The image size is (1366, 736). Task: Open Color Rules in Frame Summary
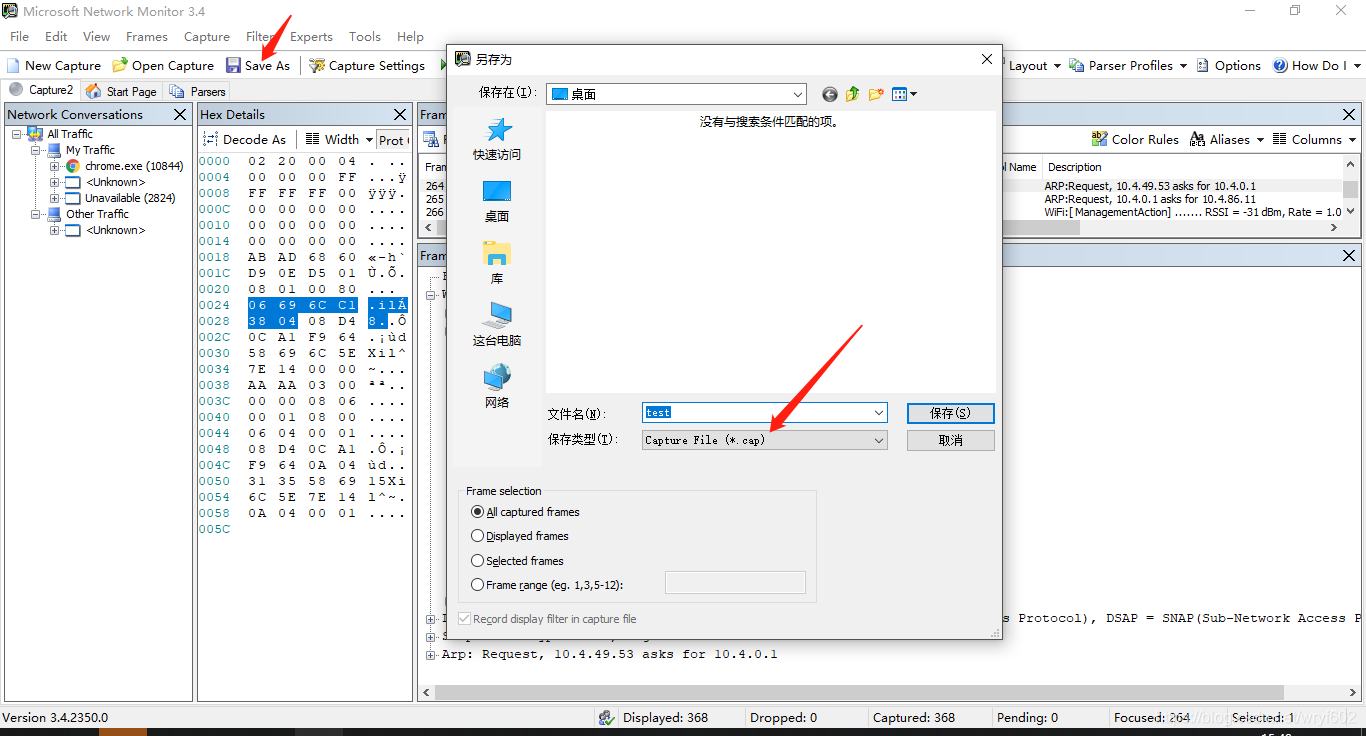pos(1135,139)
